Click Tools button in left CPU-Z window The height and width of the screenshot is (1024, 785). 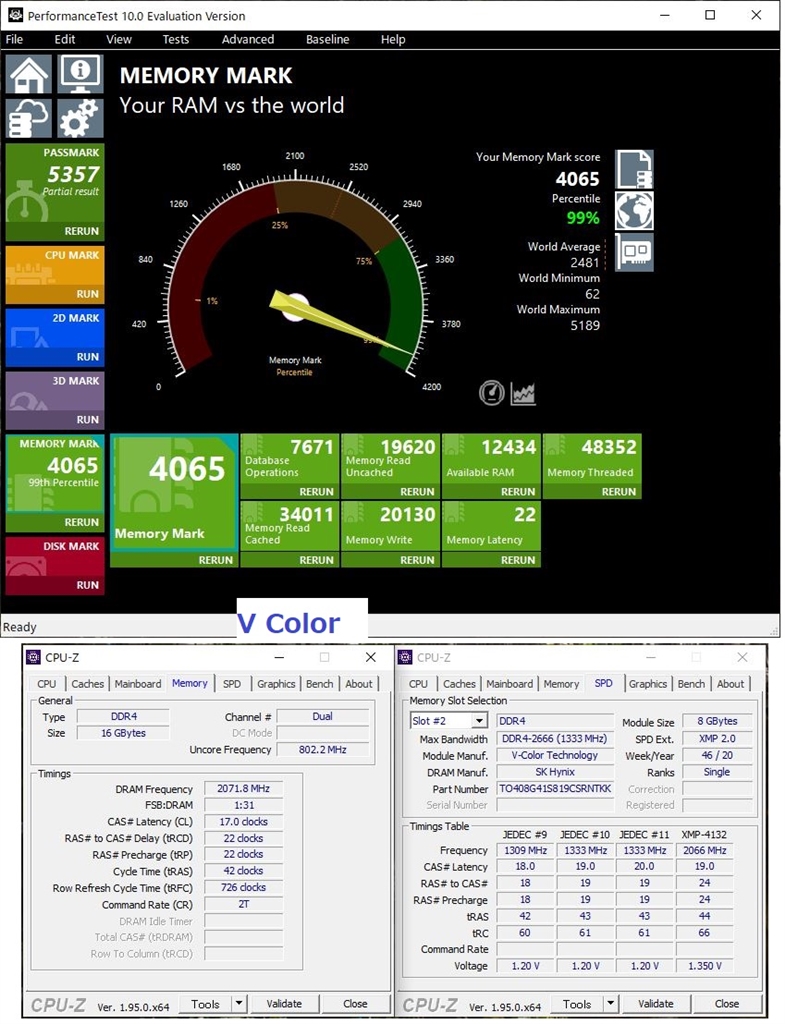click(x=205, y=1004)
